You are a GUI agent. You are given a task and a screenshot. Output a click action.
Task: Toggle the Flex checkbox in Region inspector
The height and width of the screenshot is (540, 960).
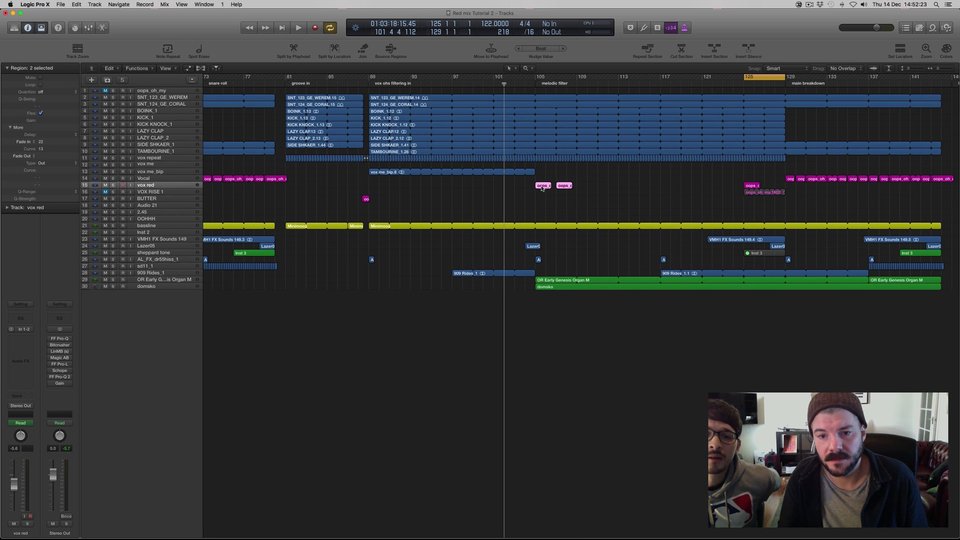[41, 113]
